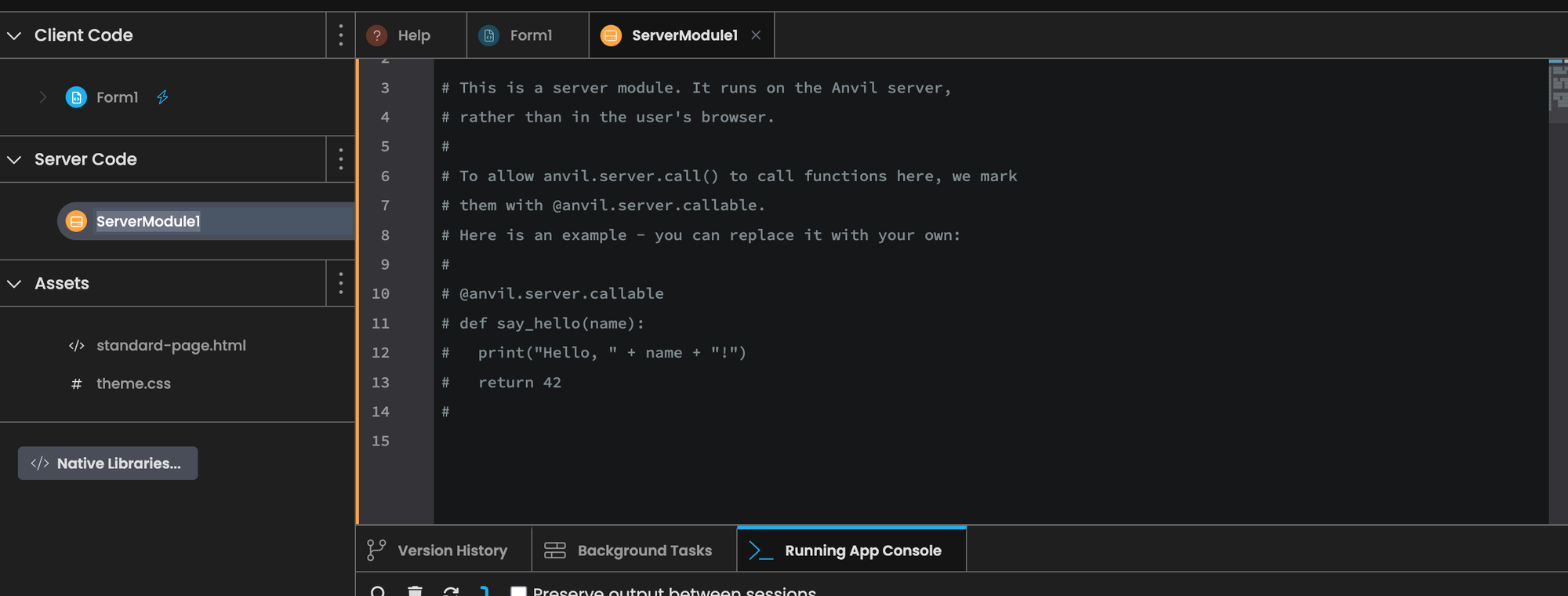Collapse the Client Code section
1568x596 pixels.
click(x=14, y=35)
